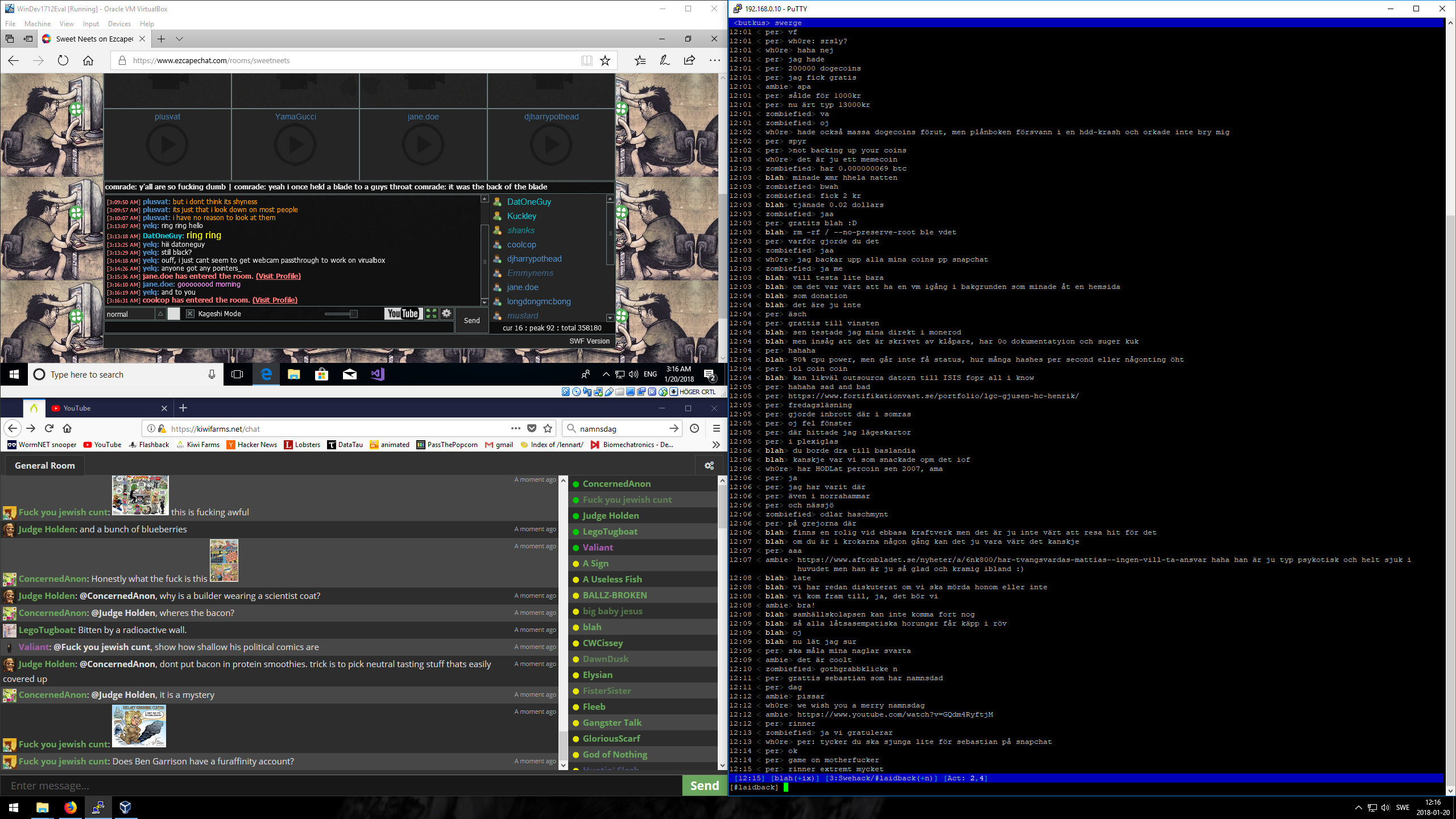The image size is (1456, 819).
Task: Open VirtualBox View menu
Action: (x=67, y=24)
